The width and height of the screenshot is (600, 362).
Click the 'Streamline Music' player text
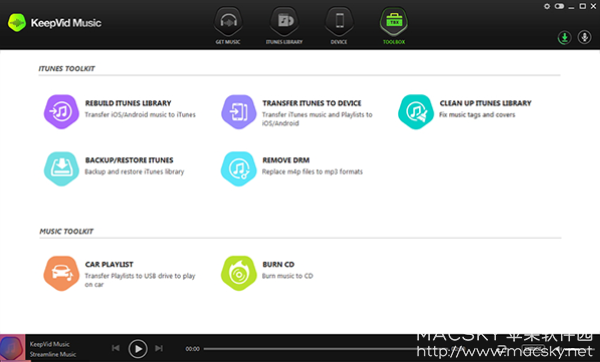[53, 354]
